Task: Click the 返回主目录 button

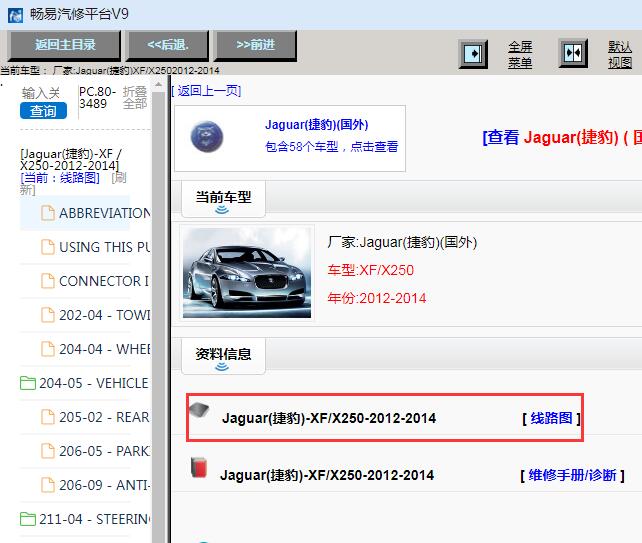Action: point(65,45)
